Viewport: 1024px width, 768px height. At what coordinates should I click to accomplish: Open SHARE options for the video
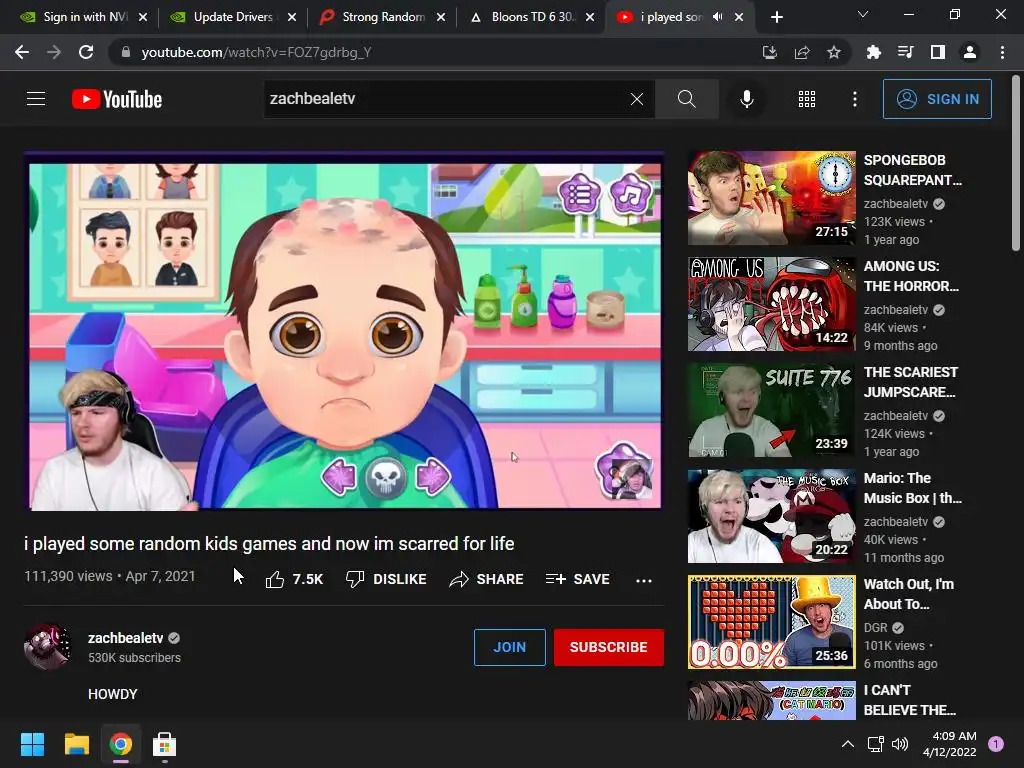click(x=487, y=579)
